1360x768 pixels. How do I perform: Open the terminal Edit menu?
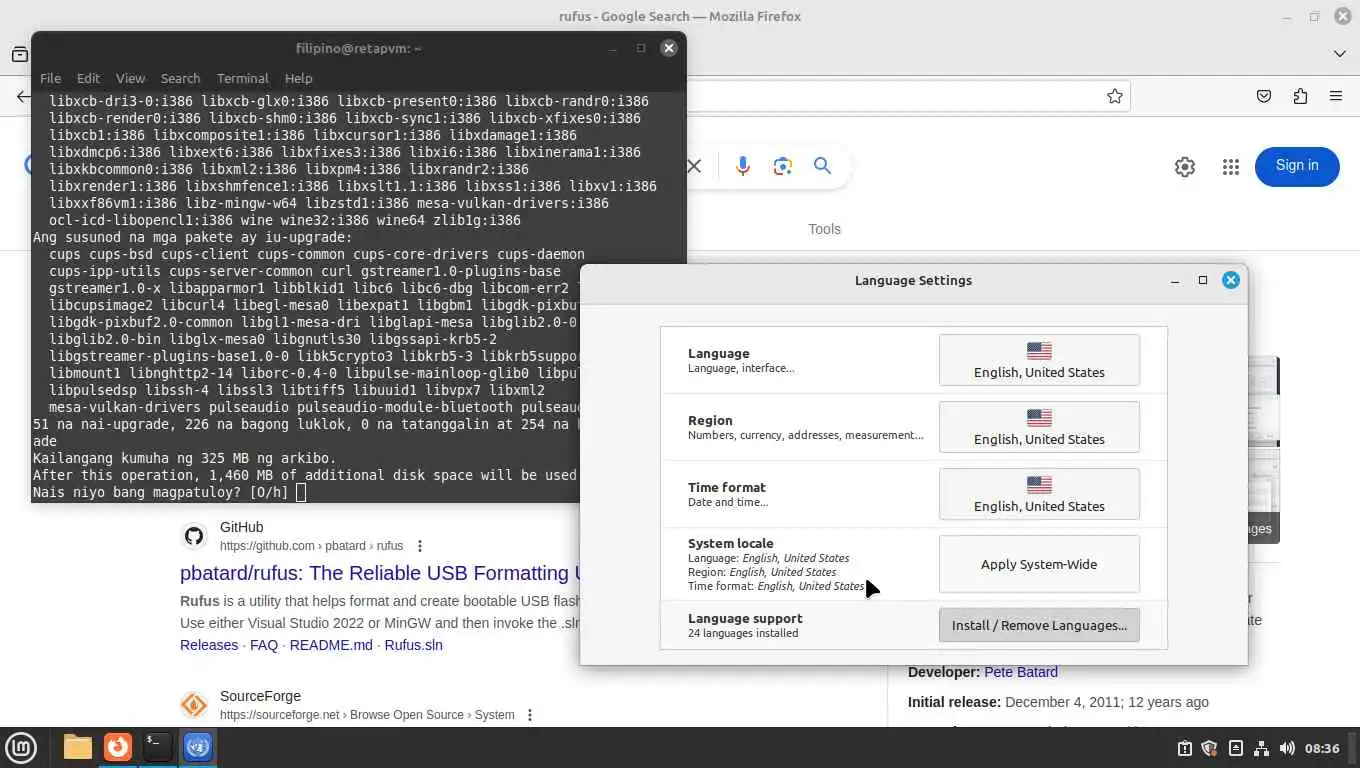click(88, 78)
